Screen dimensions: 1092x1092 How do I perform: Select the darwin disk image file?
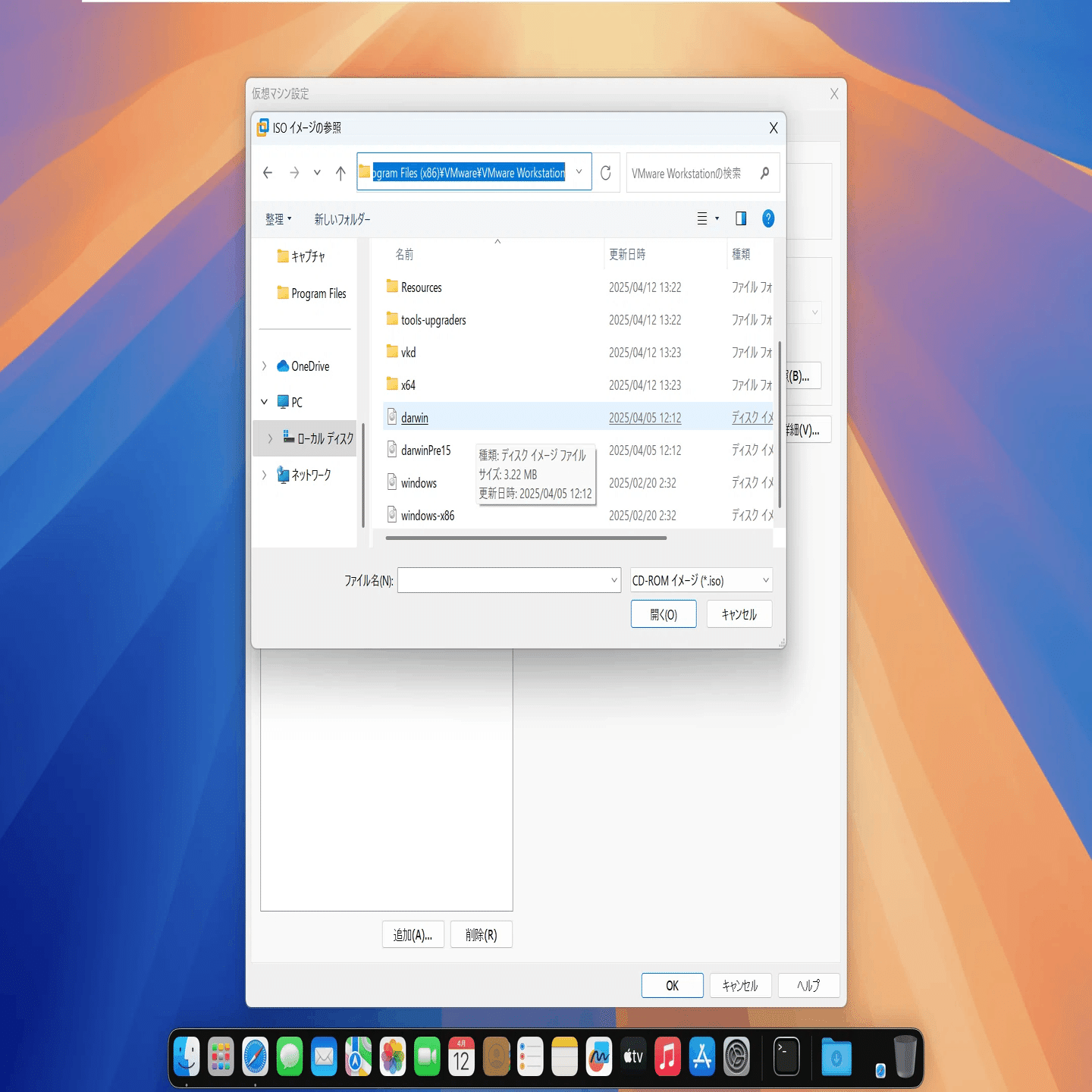[x=414, y=417]
